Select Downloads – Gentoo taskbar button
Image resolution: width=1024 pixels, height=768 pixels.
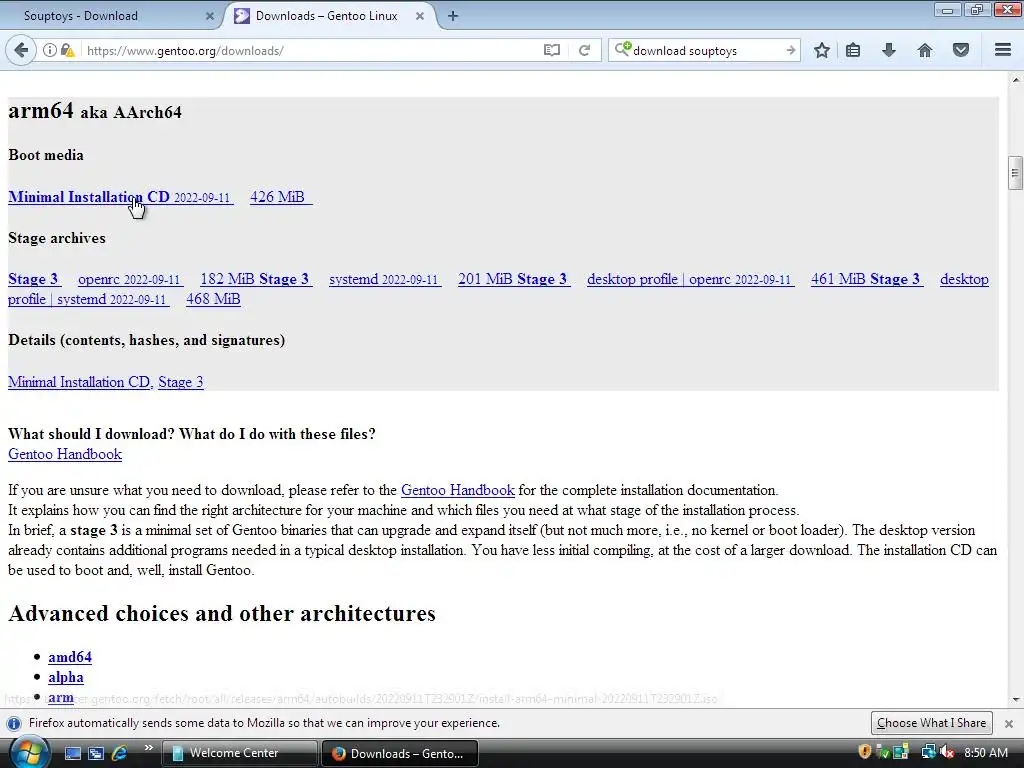click(400, 753)
